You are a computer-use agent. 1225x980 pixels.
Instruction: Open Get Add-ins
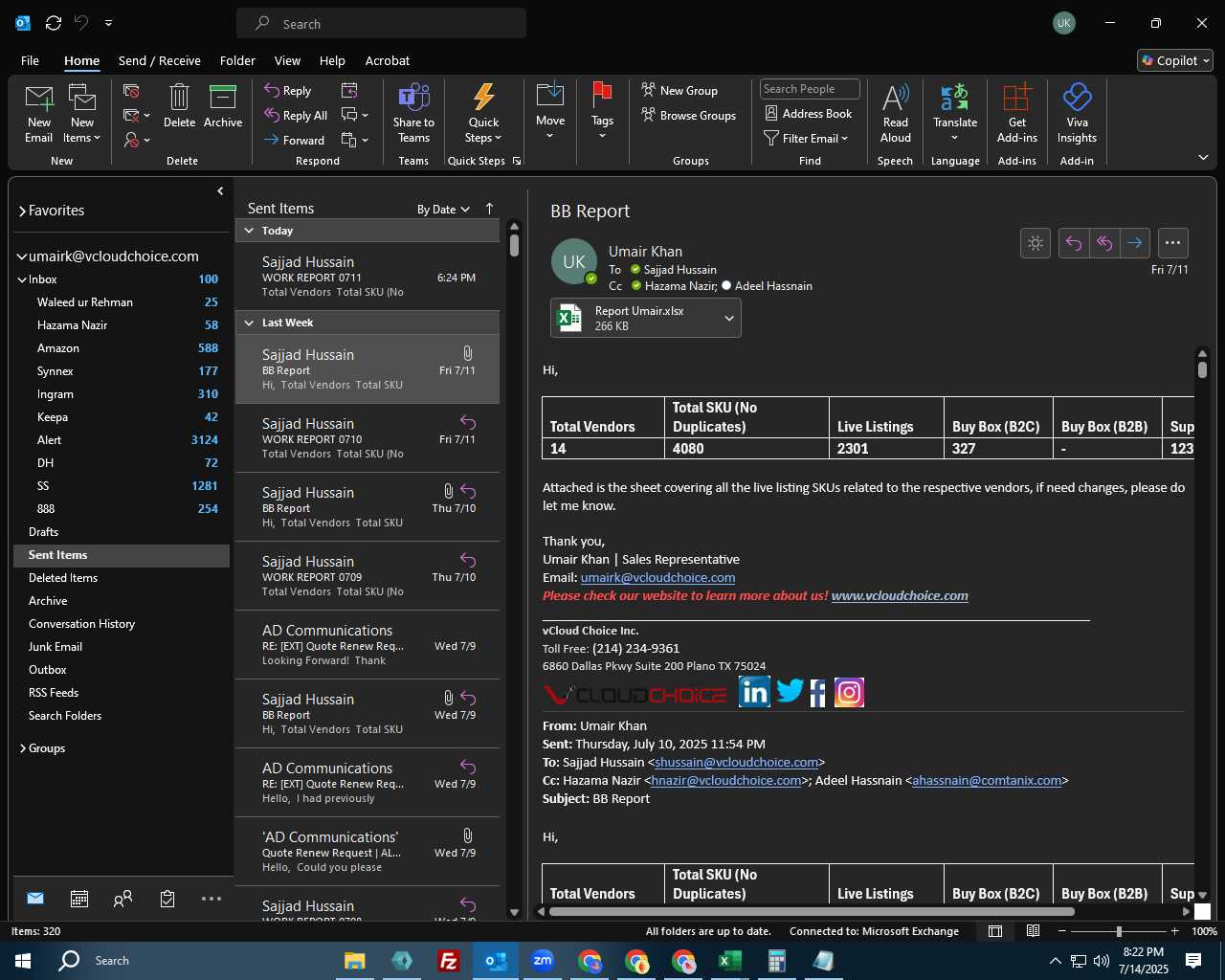[1017, 113]
